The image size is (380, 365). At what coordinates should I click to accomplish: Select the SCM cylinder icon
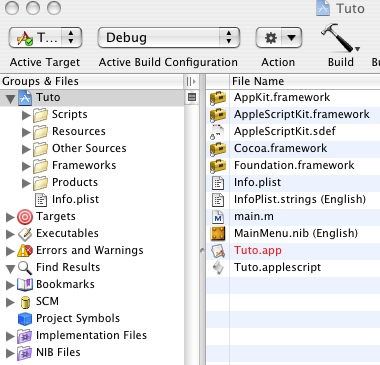pos(25,302)
